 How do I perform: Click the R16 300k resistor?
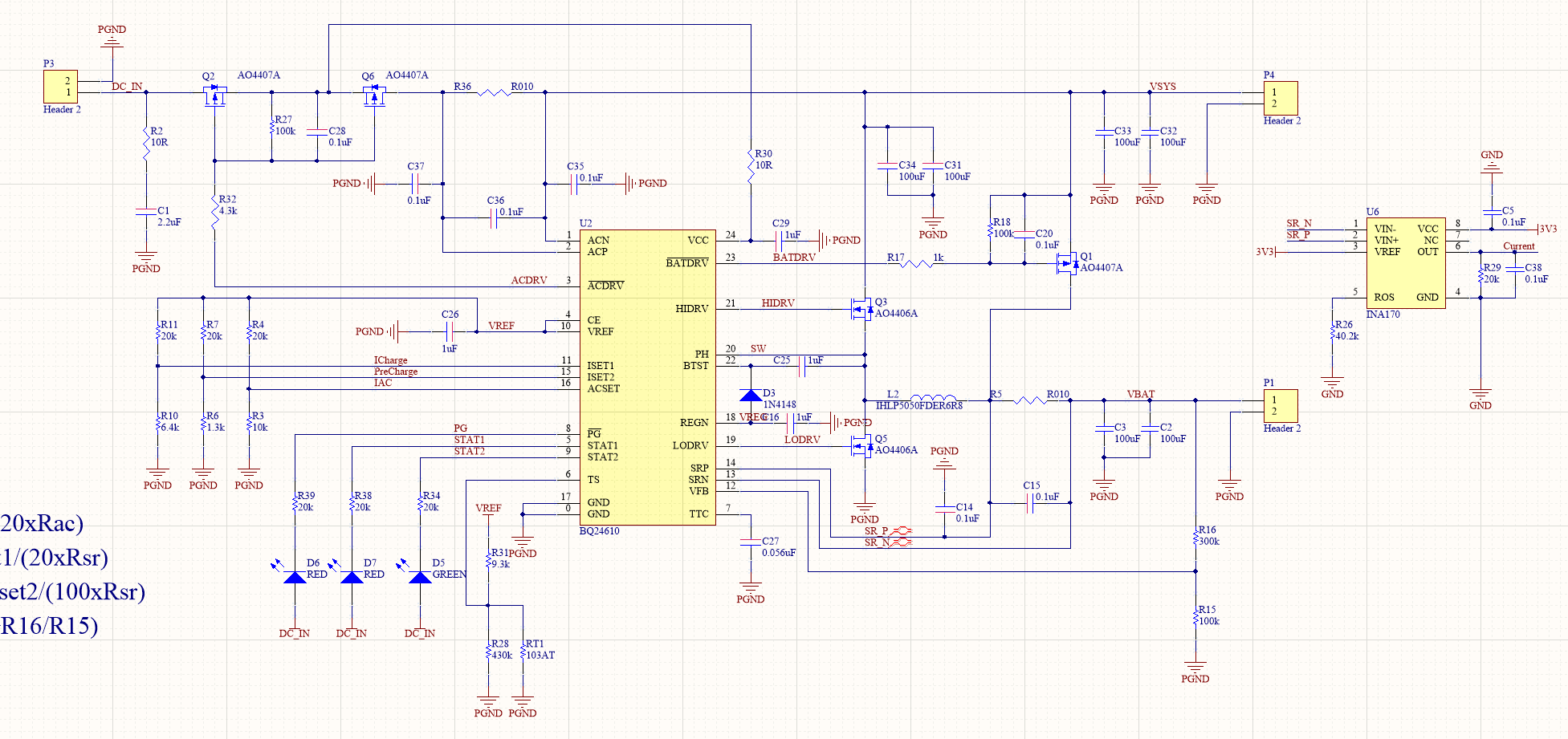pos(1195,536)
